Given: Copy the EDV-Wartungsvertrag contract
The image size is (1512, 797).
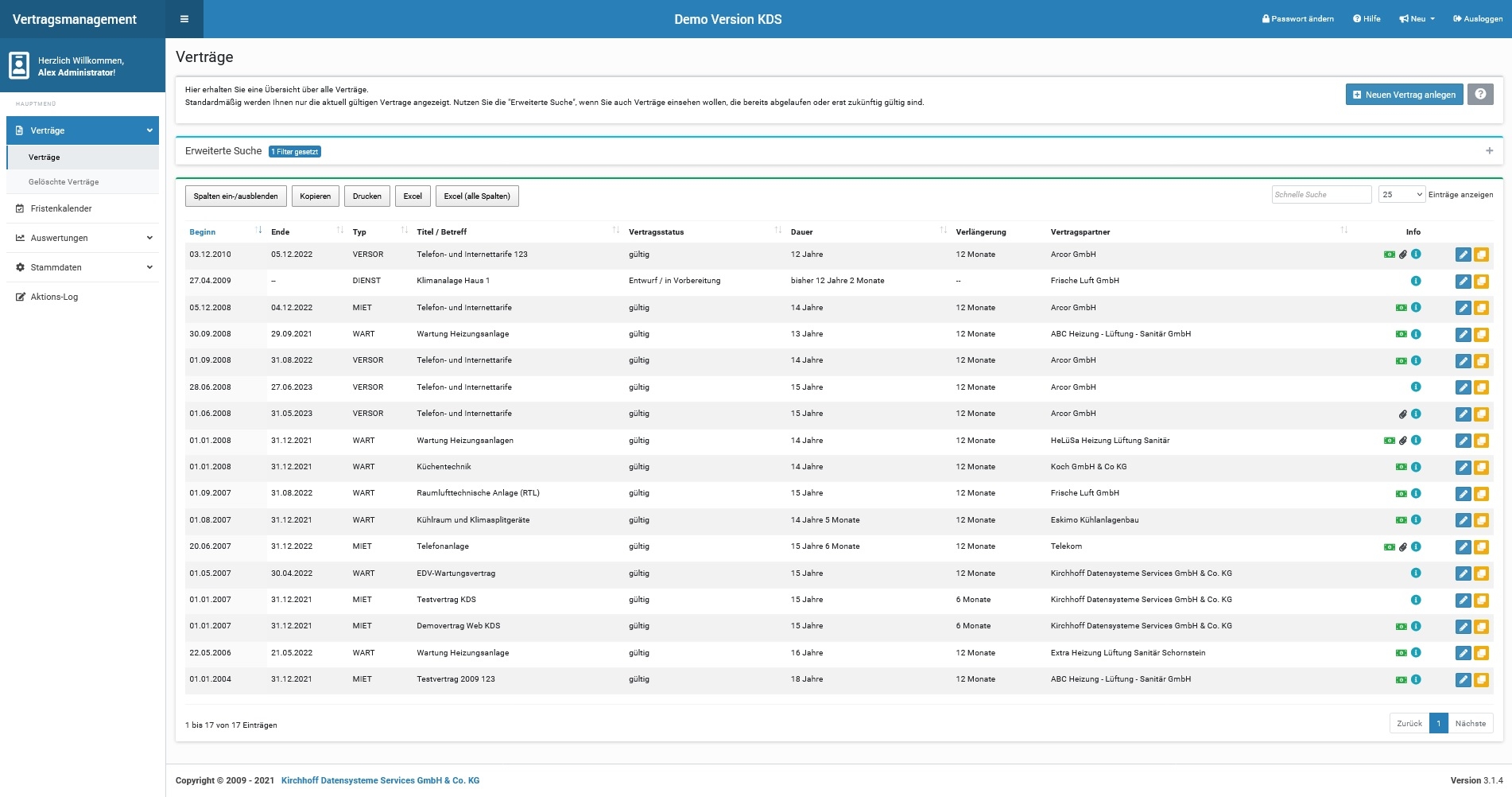Looking at the screenshot, I should click(1481, 573).
